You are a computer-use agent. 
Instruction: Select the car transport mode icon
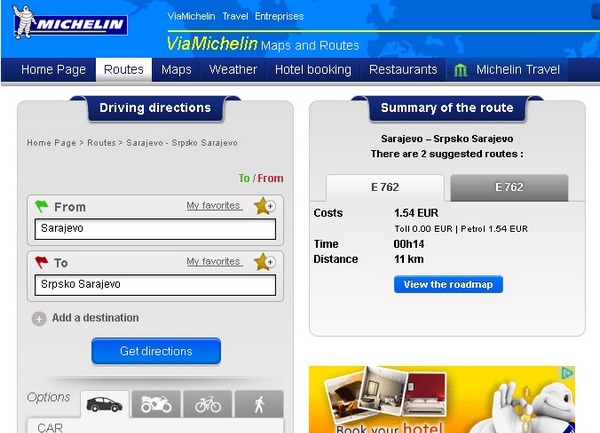(105, 404)
